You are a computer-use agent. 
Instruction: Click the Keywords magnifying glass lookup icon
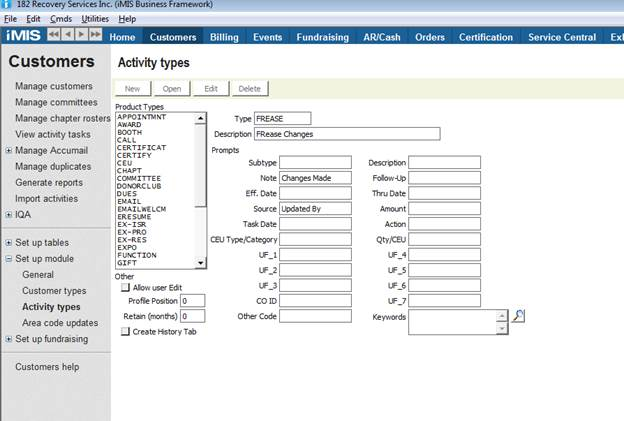[x=518, y=317]
